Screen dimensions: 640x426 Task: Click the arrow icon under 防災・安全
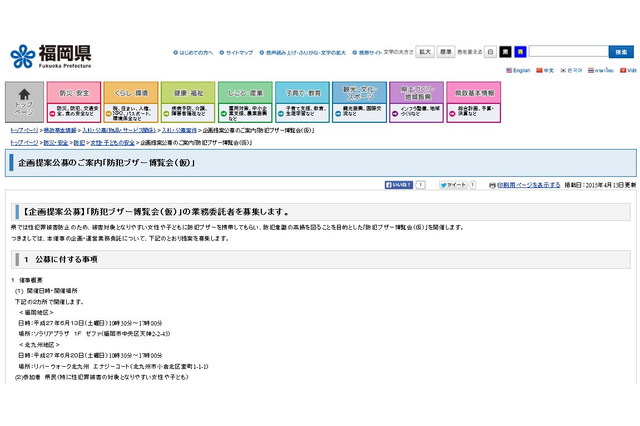52,113
